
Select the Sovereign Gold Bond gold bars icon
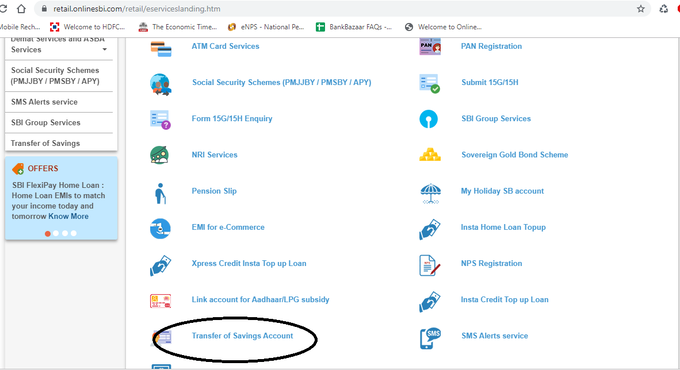click(430, 155)
